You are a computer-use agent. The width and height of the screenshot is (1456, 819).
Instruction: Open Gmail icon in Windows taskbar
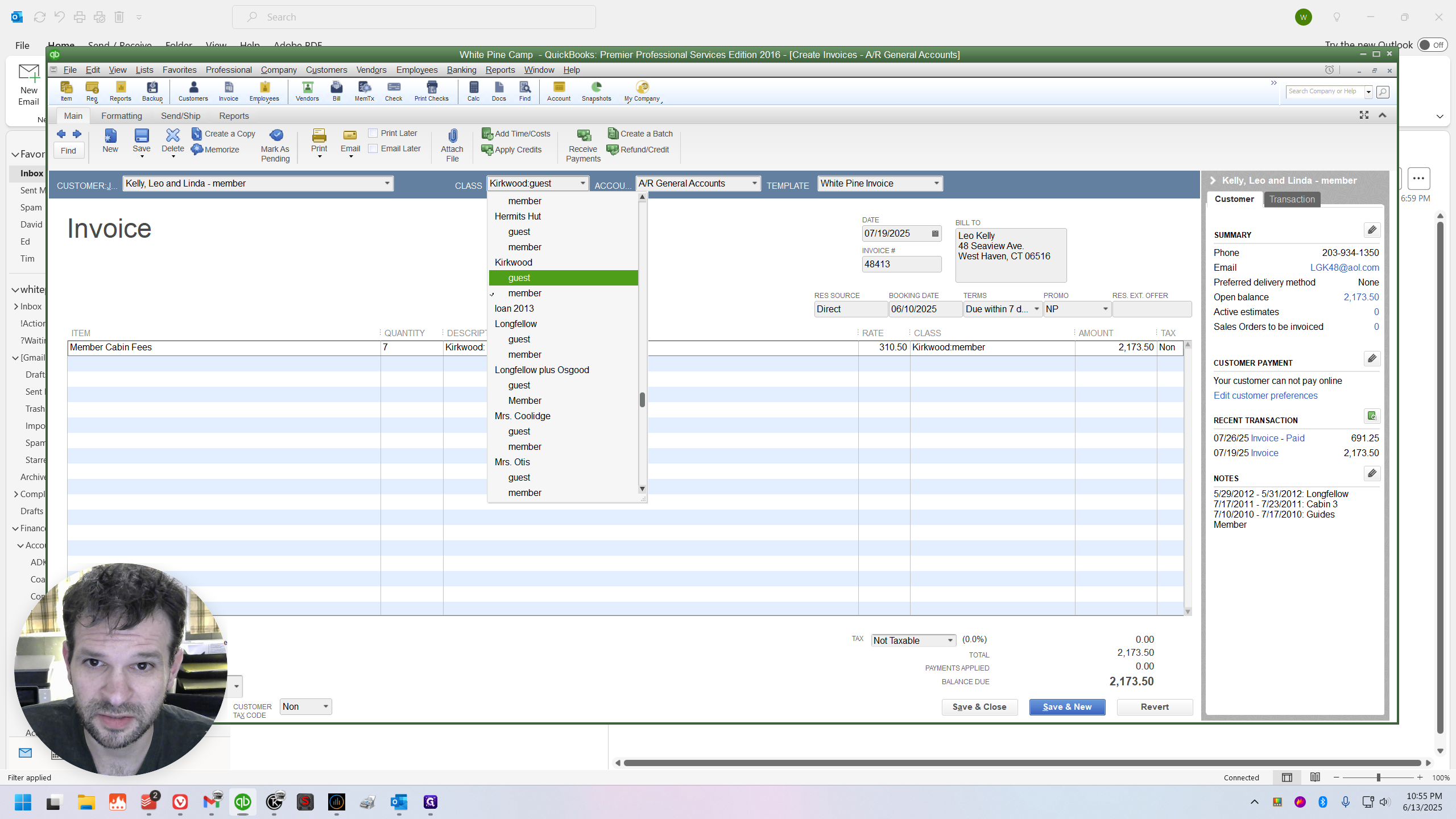(x=212, y=802)
